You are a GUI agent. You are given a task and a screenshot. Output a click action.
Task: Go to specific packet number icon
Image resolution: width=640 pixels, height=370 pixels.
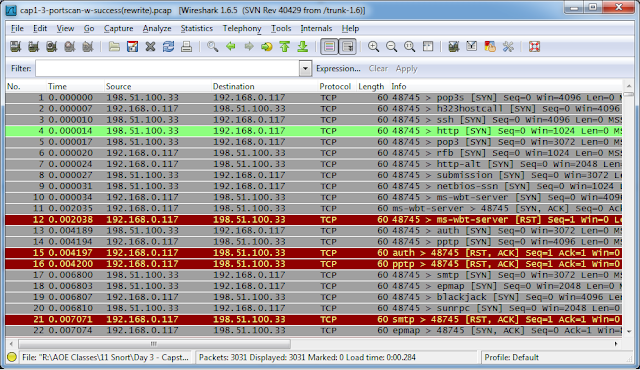(x=267, y=47)
